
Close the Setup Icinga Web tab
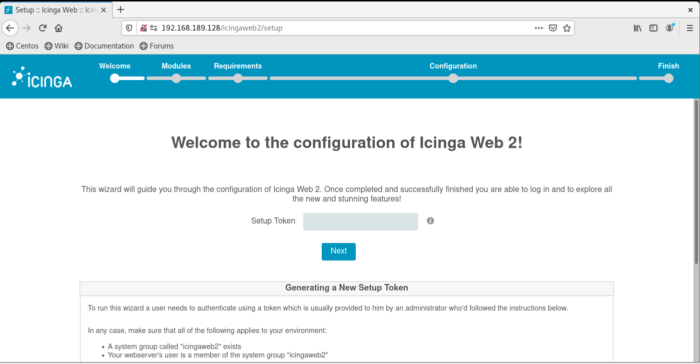tap(104, 10)
